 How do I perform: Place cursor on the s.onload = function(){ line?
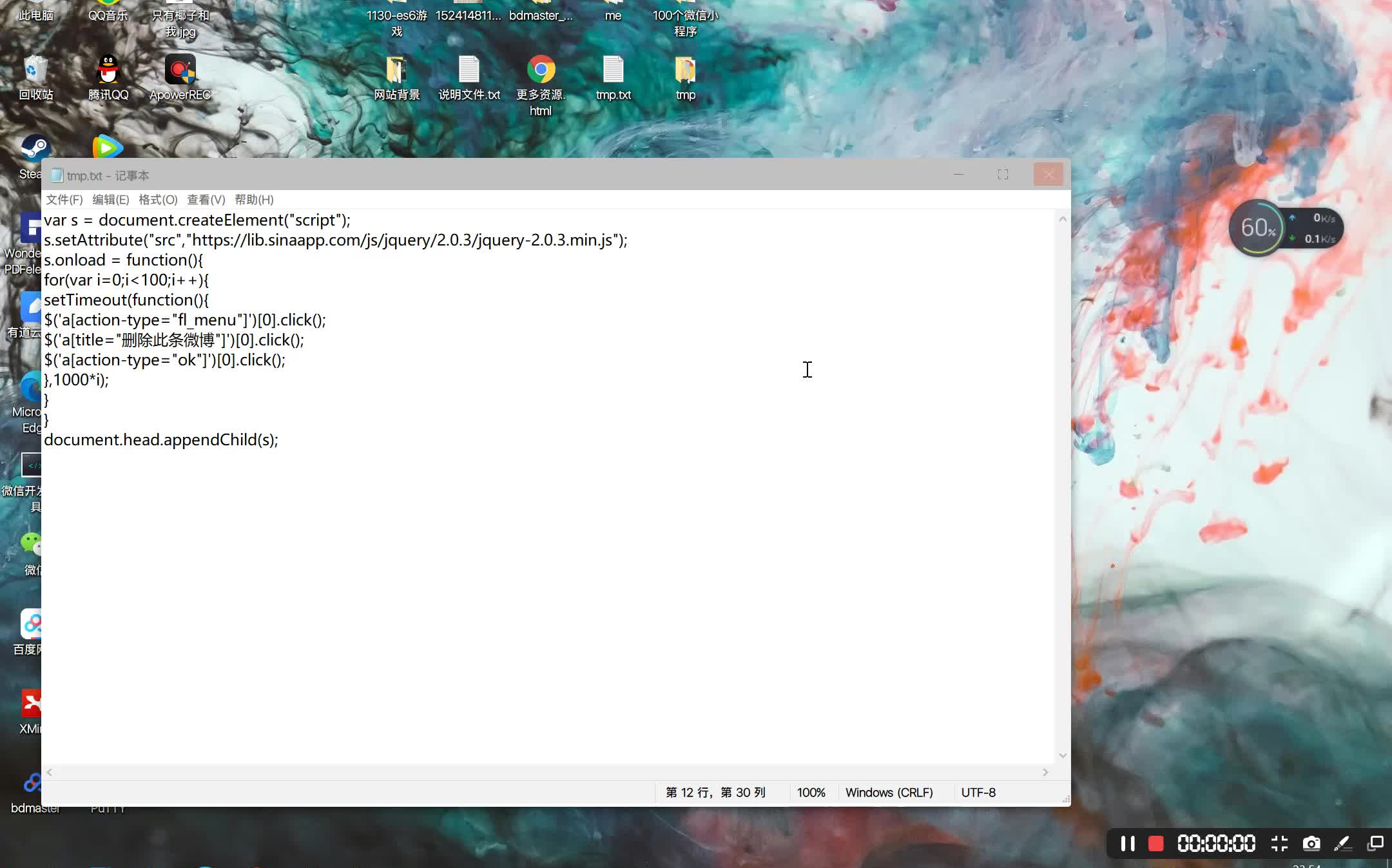click(x=124, y=260)
